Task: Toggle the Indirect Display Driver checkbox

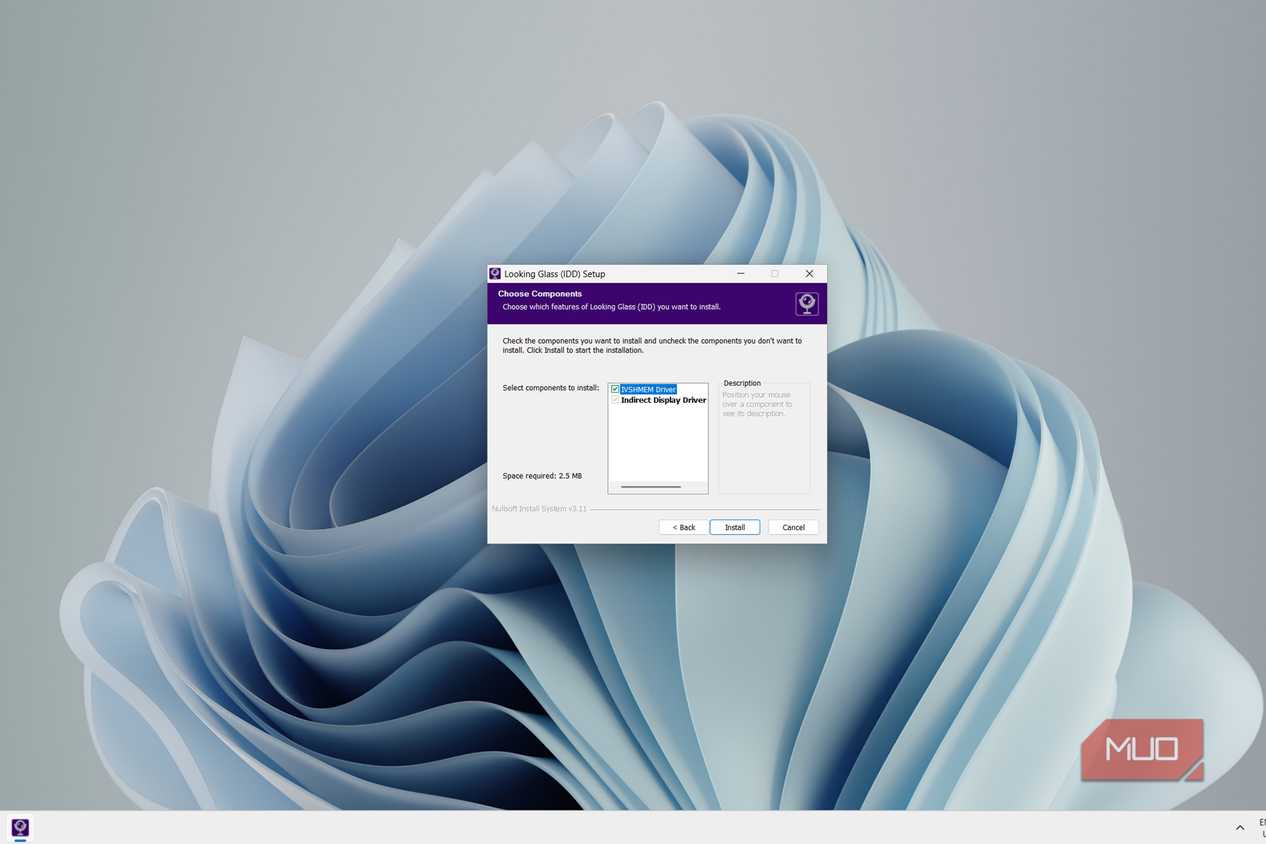Action: tap(615, 400)
